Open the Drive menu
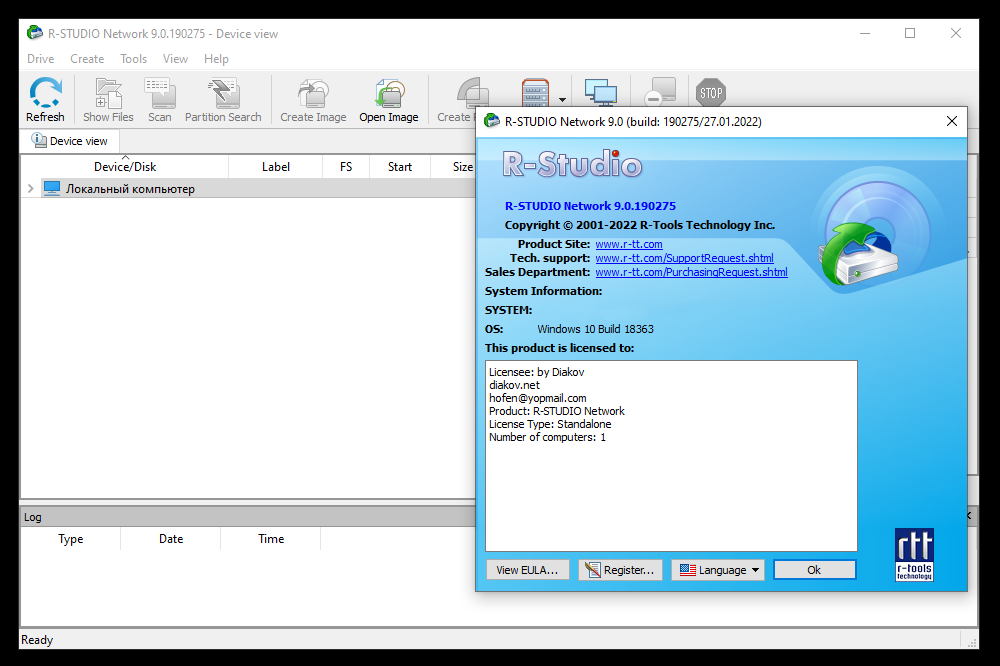Screen dimensions: 1000x666 [x=41, y=59]
